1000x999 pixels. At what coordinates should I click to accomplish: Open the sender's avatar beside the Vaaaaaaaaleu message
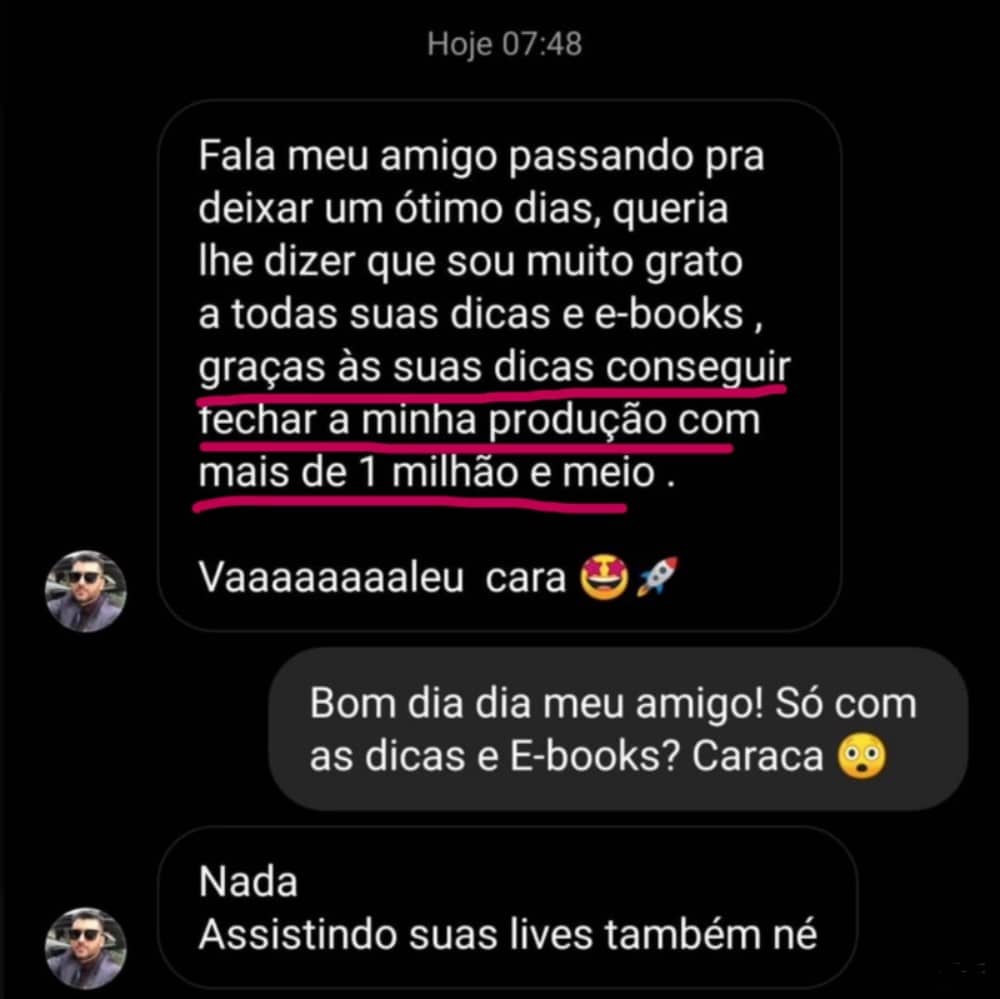[85, 591]
